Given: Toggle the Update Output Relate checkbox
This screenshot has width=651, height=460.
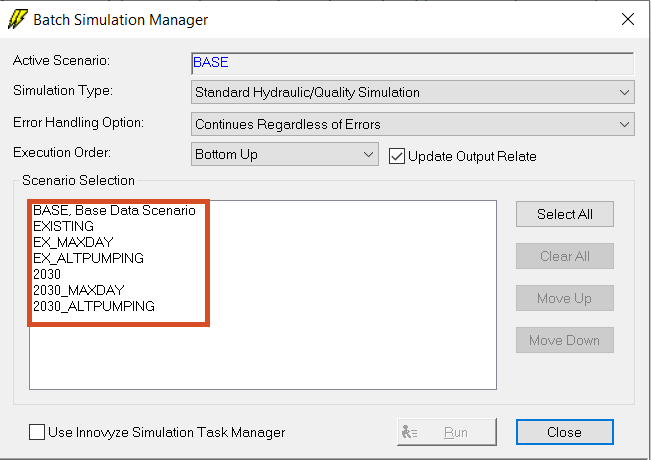Looking at the screenshot, I should [x=396, y=157].
